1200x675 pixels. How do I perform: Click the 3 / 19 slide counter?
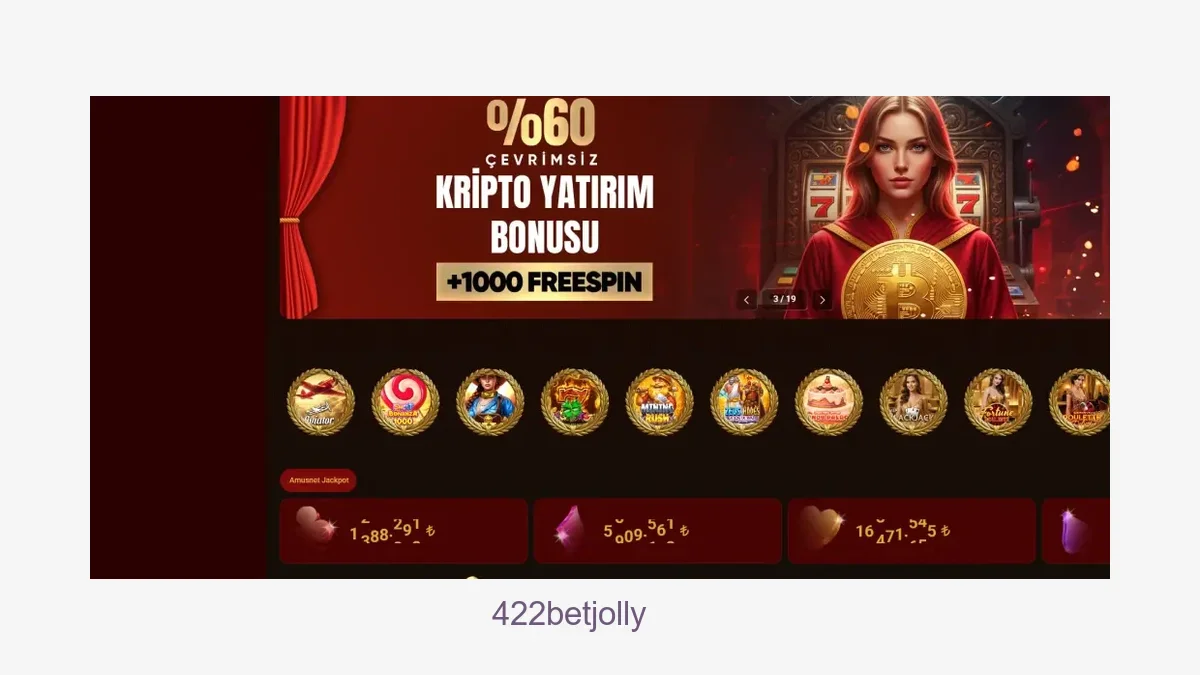784,299
